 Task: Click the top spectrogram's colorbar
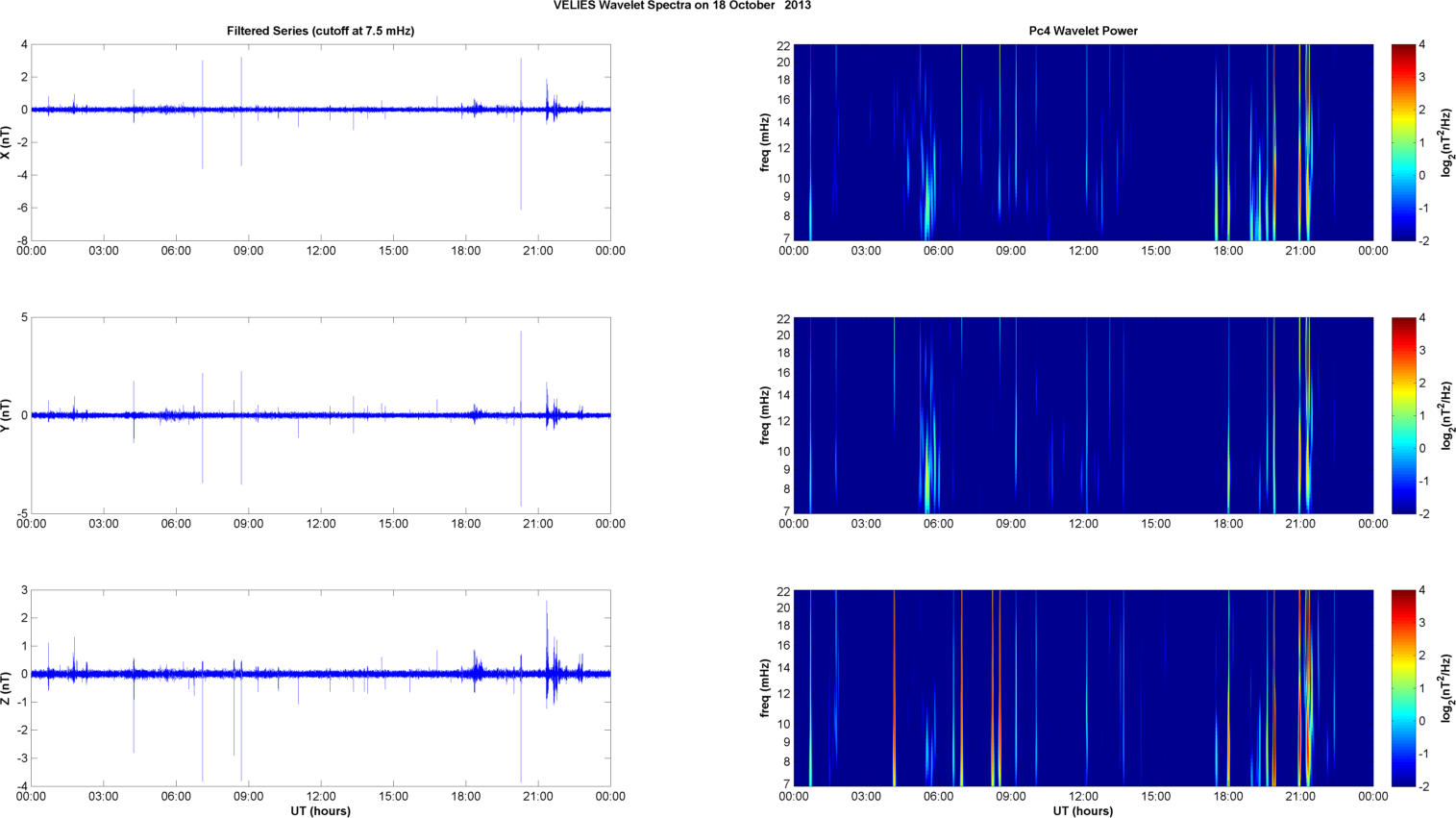coord(1403,142)
